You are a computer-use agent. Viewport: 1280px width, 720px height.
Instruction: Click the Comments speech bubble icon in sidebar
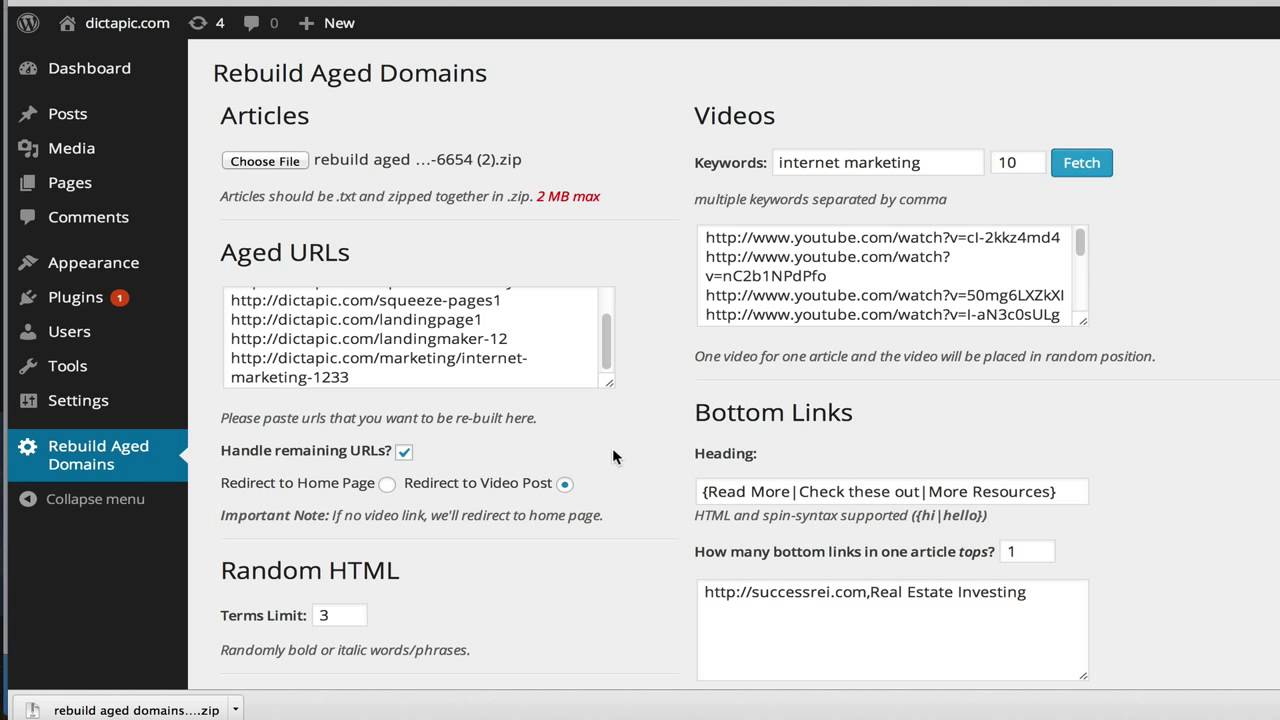click(x=28, y=217)
